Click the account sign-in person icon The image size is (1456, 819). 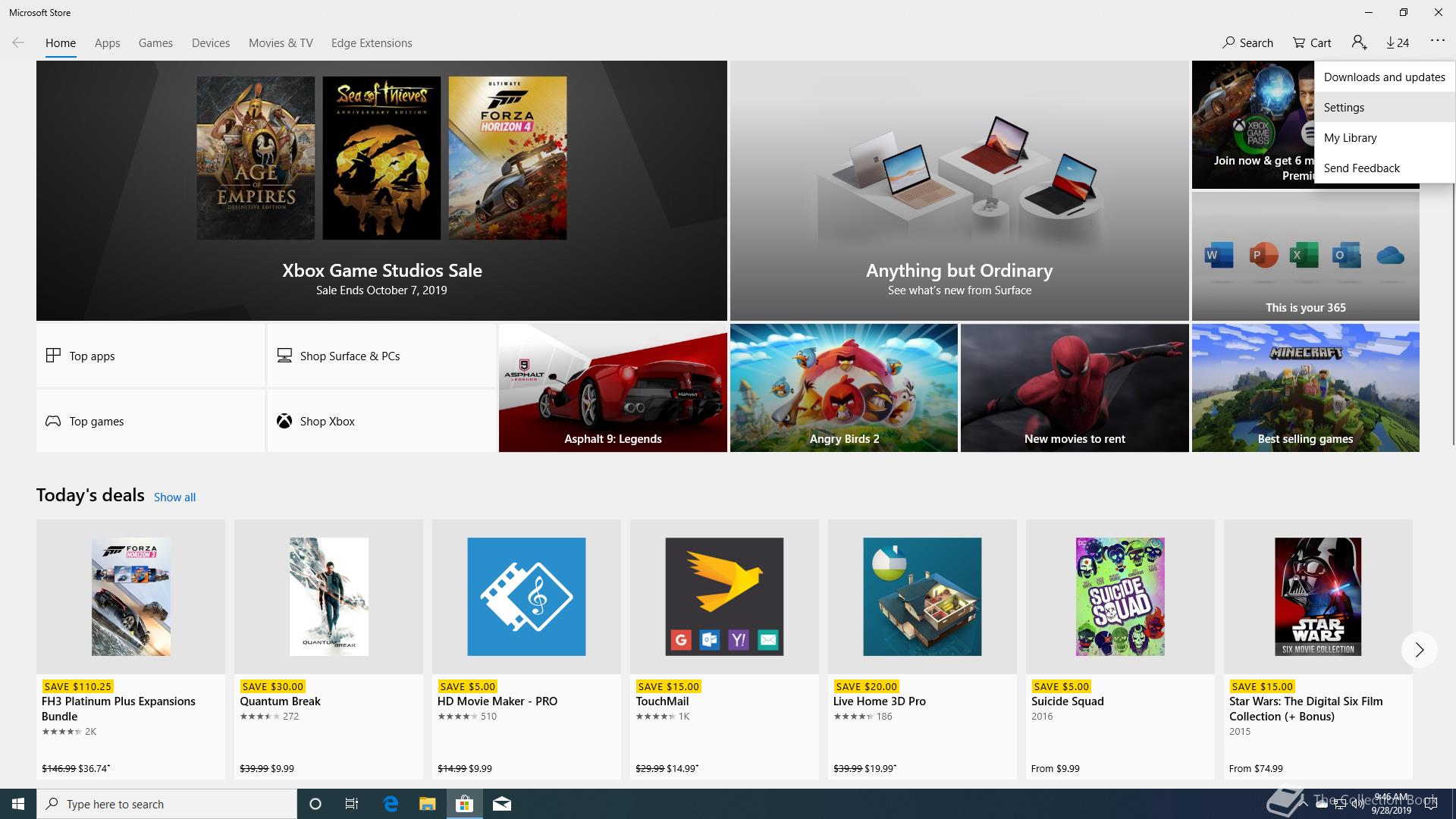click(1359, 42)
